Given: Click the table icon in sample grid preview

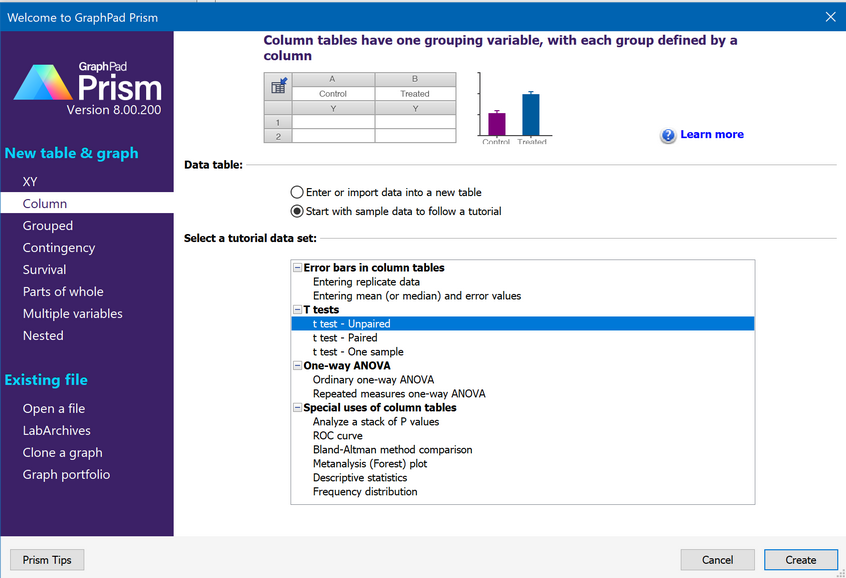Looking at the screenshot, I should (279, 86).
